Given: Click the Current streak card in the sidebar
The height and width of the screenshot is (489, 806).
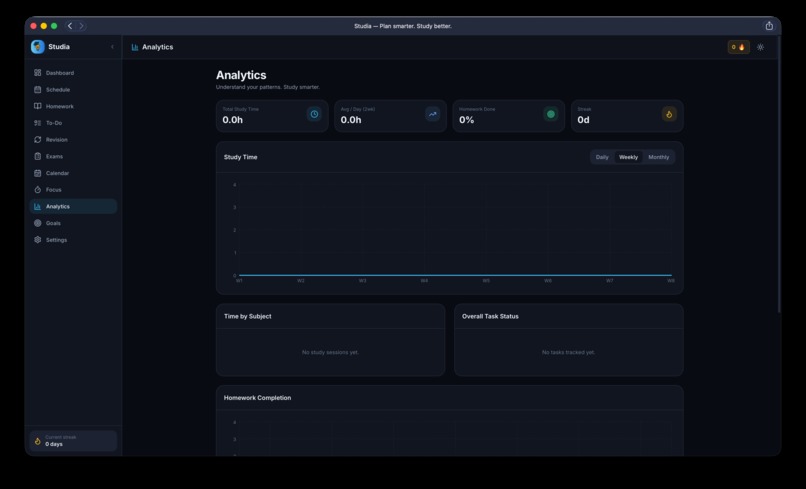Looking at the screenshot, I should [x=73, y=441].
